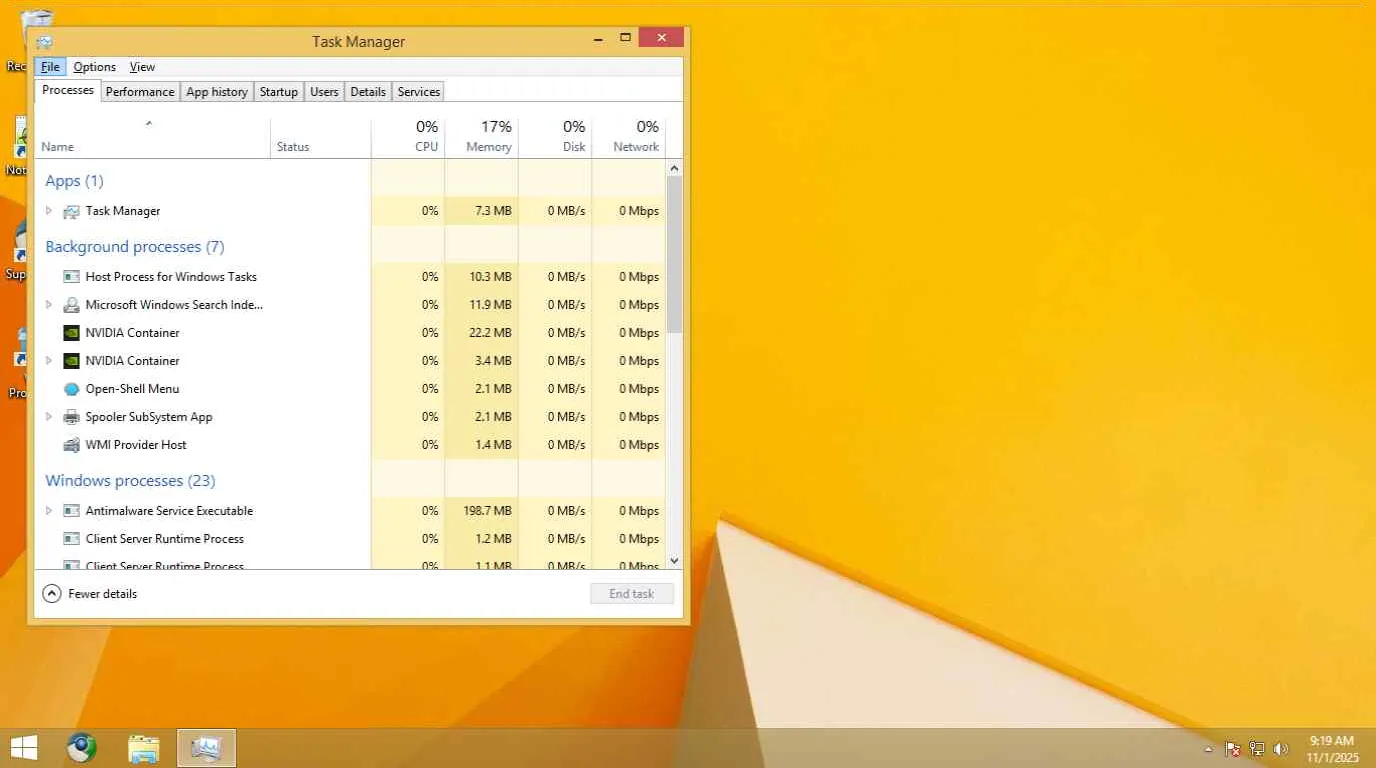Image resolution: width=1376 pixels, height=768 pixels.
Task: Click the End task button
Action: tap(632, 594)
